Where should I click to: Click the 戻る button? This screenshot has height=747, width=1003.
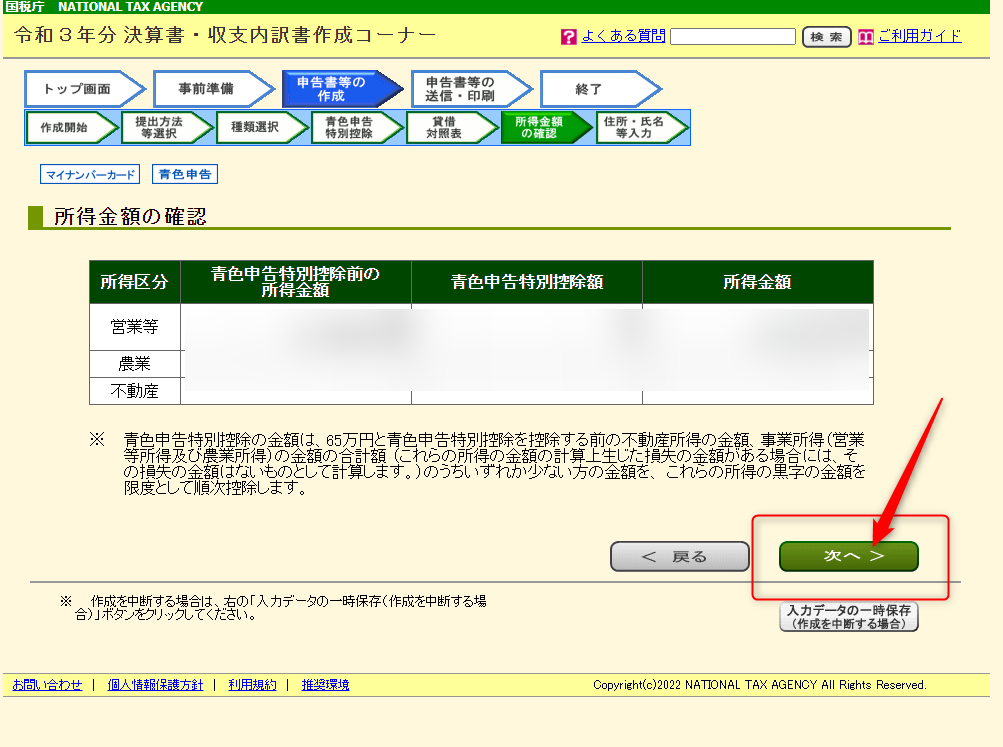click(x=679, y=557)
